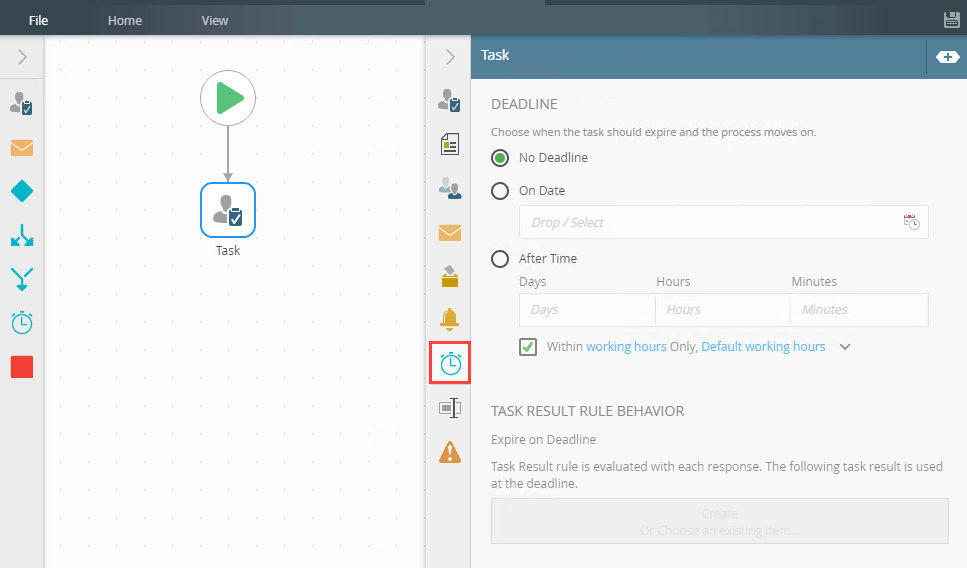Open the File menu
967x568 pixels.
(38, 20)
